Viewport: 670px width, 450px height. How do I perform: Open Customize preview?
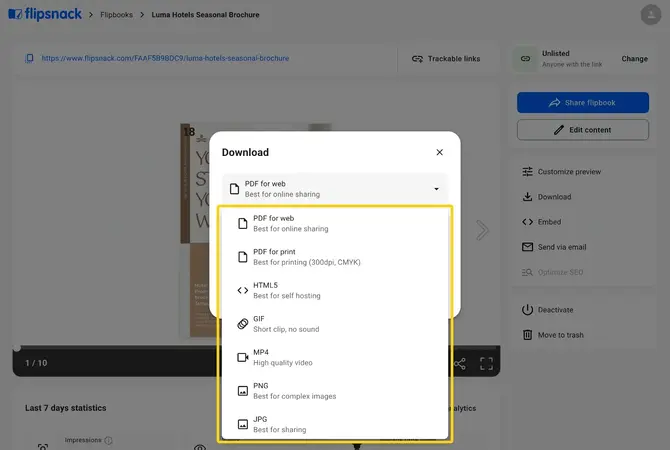(561, 172)
